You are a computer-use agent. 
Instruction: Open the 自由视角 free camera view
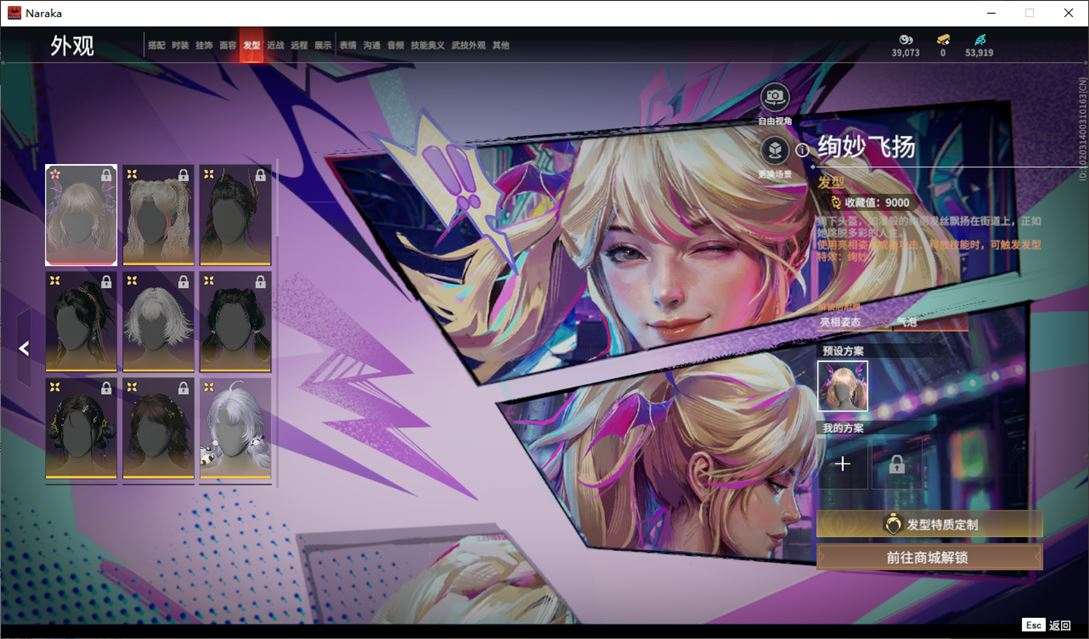click(x=774, y=97)
